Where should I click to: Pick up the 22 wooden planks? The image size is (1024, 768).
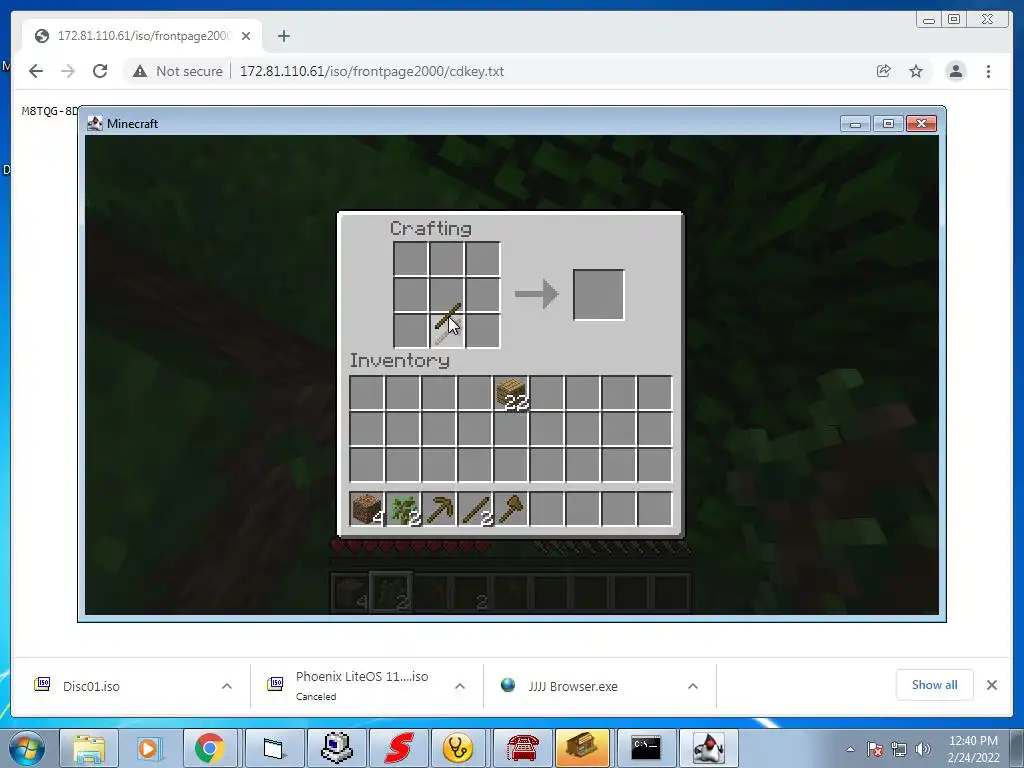(x=511, y=393)
